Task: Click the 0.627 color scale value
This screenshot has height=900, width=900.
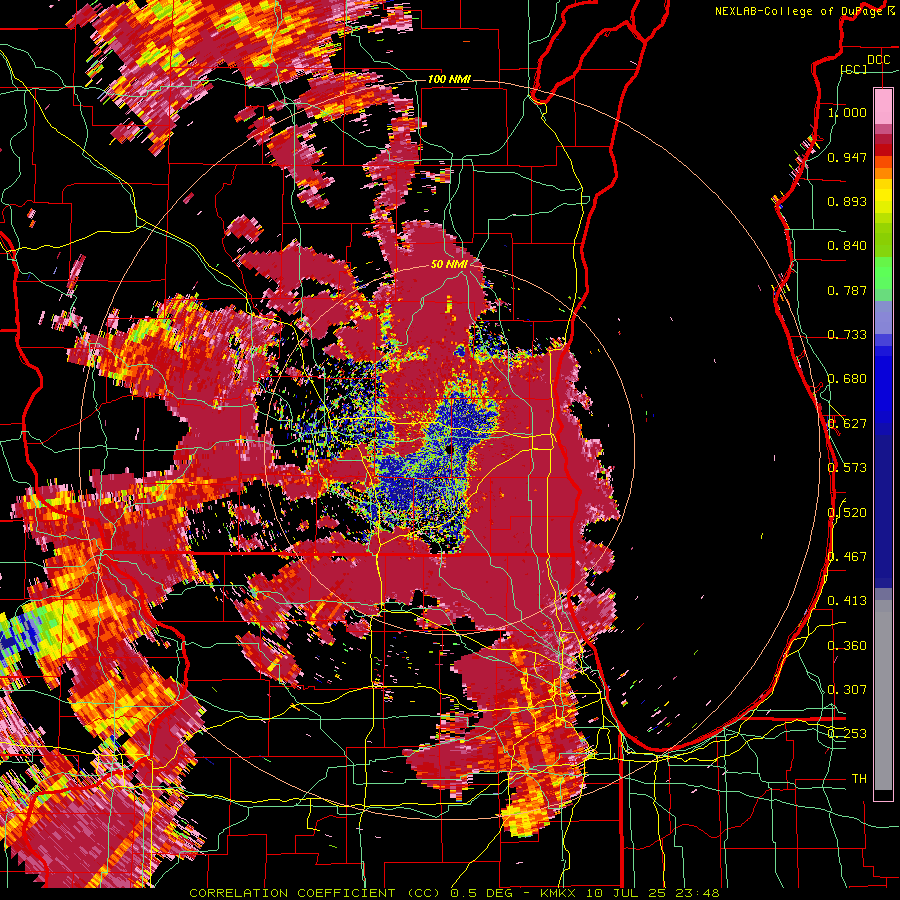Action: (847, 423)
